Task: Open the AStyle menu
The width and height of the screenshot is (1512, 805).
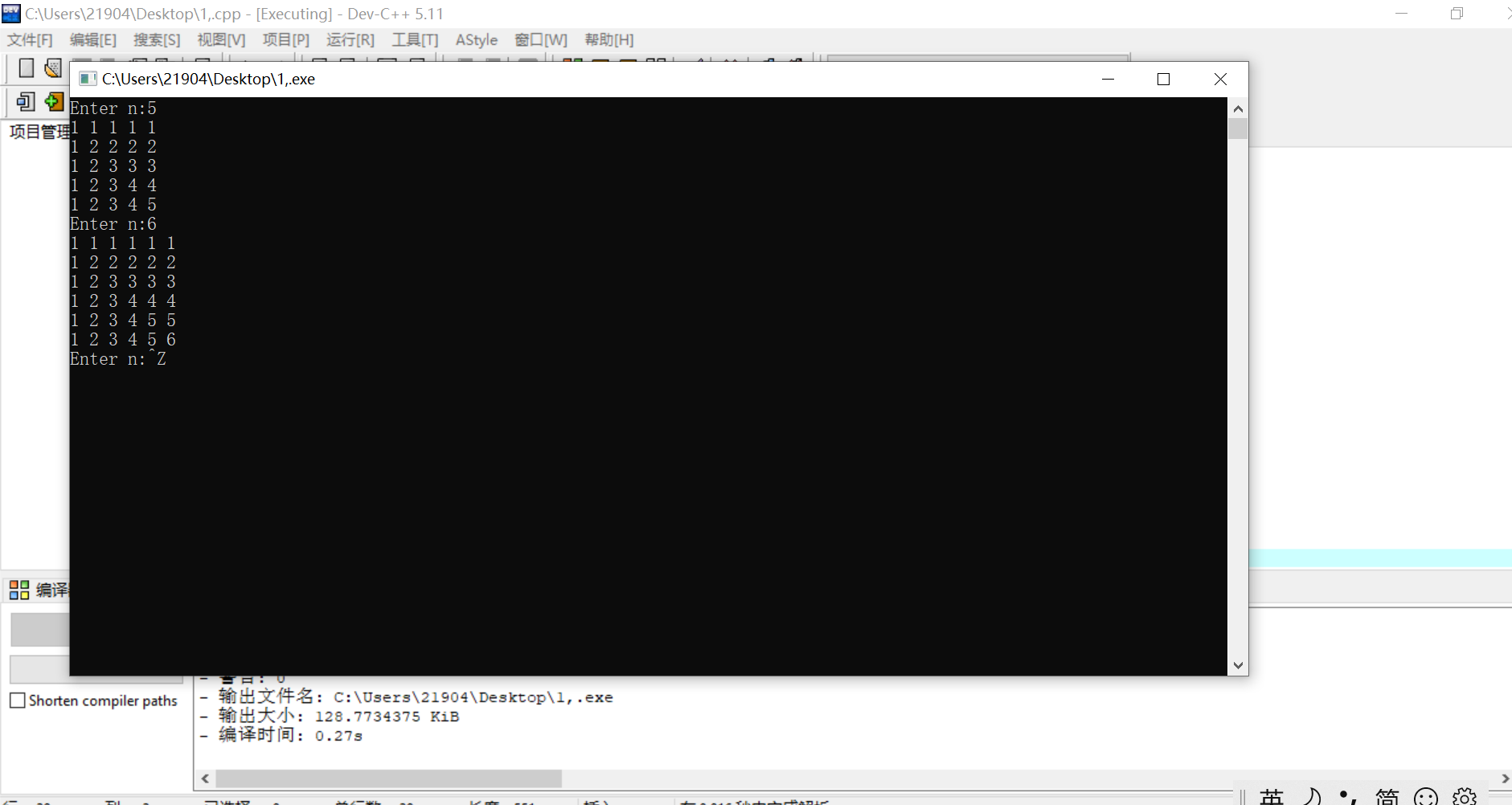Action: [477, 40]
